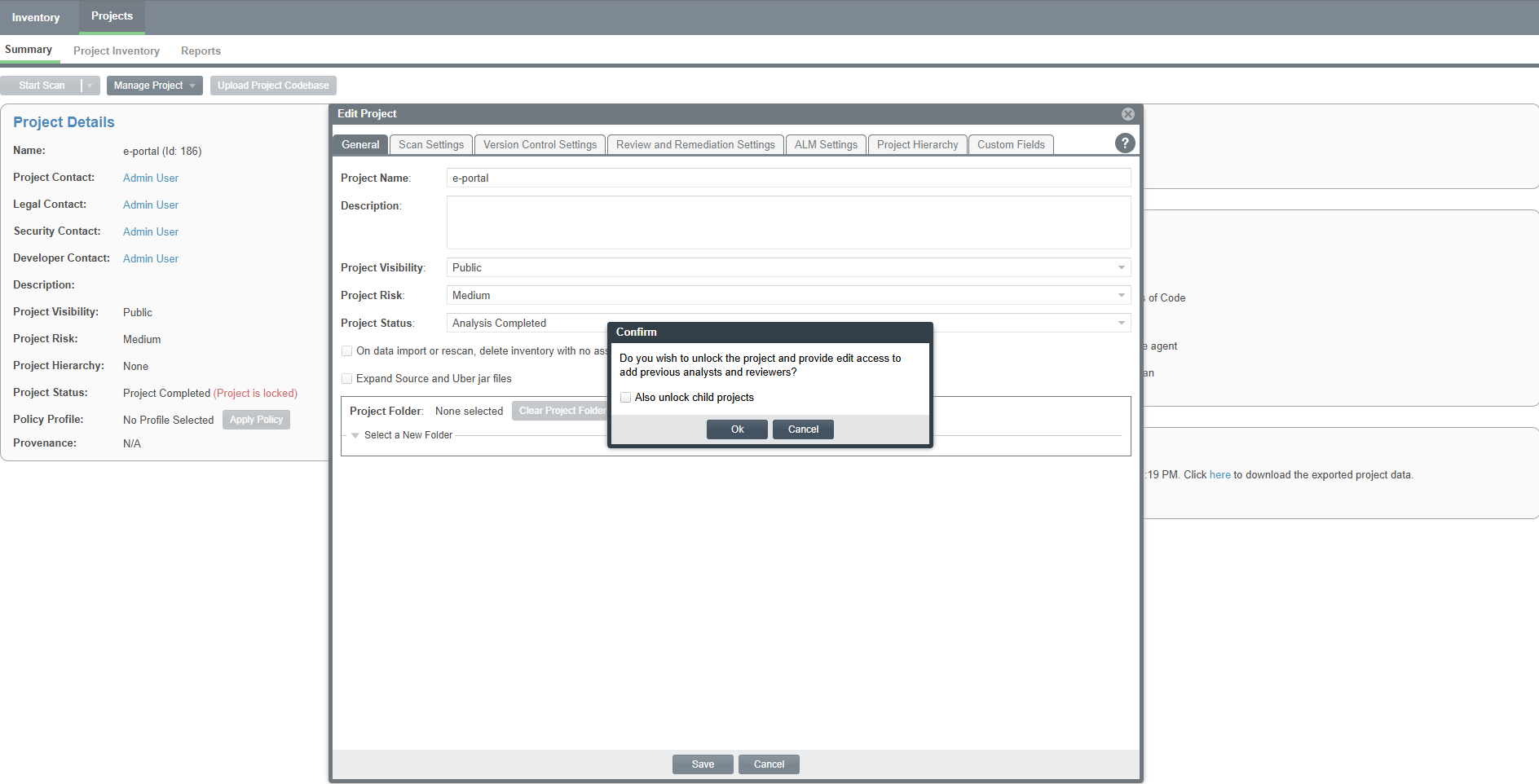Go to Project Hierarchy tab
Screen dimensions: 1539x784
(x=917, y=145)
